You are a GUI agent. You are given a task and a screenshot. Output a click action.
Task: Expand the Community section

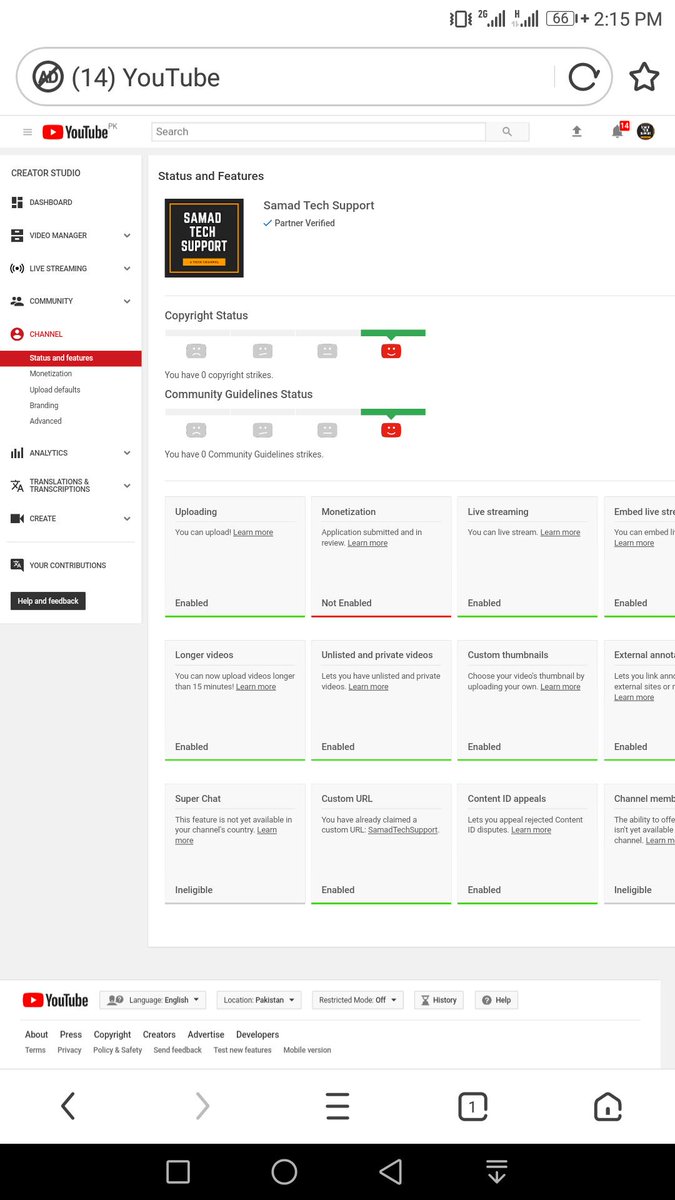pos(127,301)
